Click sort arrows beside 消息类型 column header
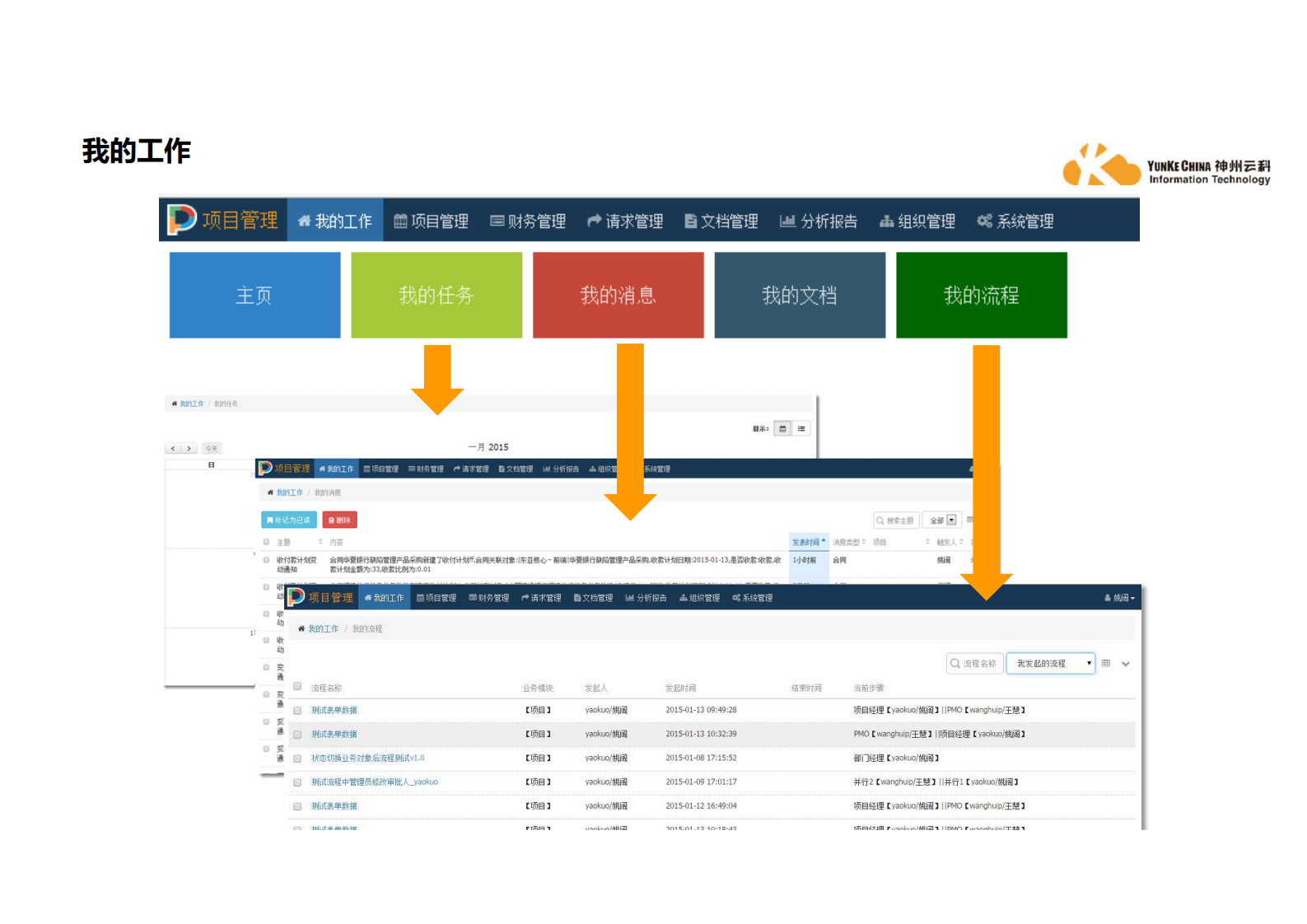This screenshot has width=1307, height=924. tap(863, 542)
